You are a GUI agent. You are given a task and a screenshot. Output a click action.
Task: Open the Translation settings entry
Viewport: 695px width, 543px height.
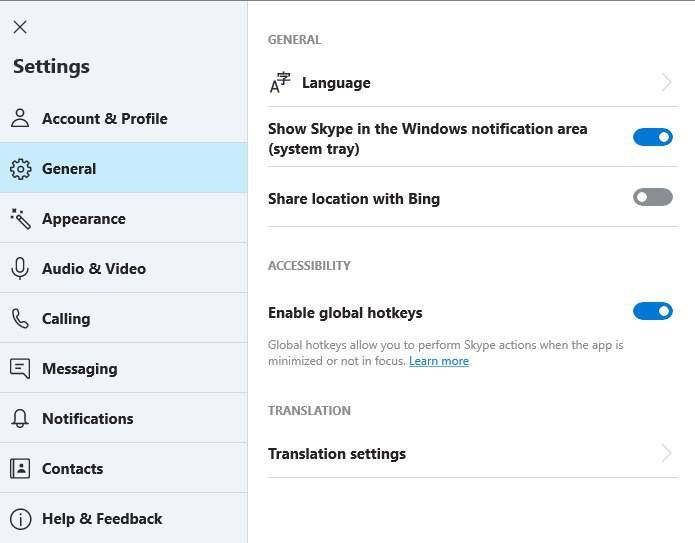tap(472, 453)
